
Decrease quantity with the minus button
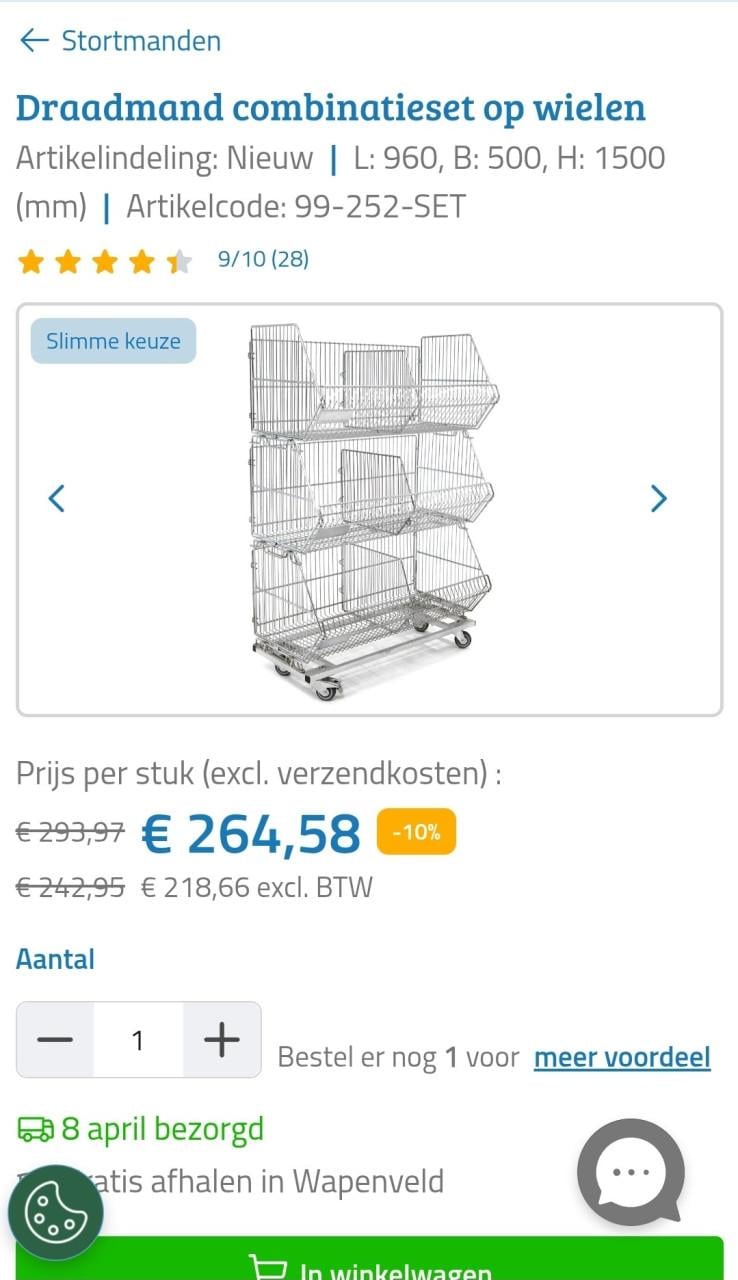click(x=57, y=1040)
